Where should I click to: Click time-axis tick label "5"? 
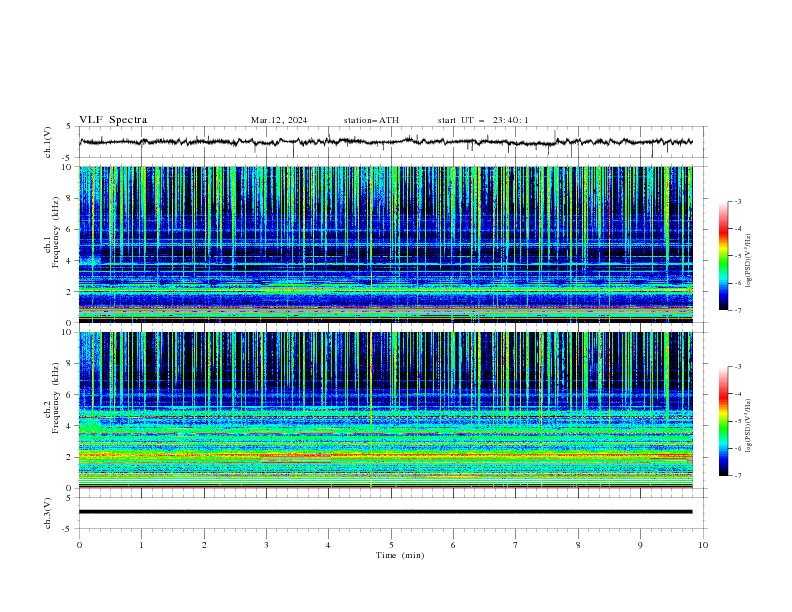pos(391,545)
